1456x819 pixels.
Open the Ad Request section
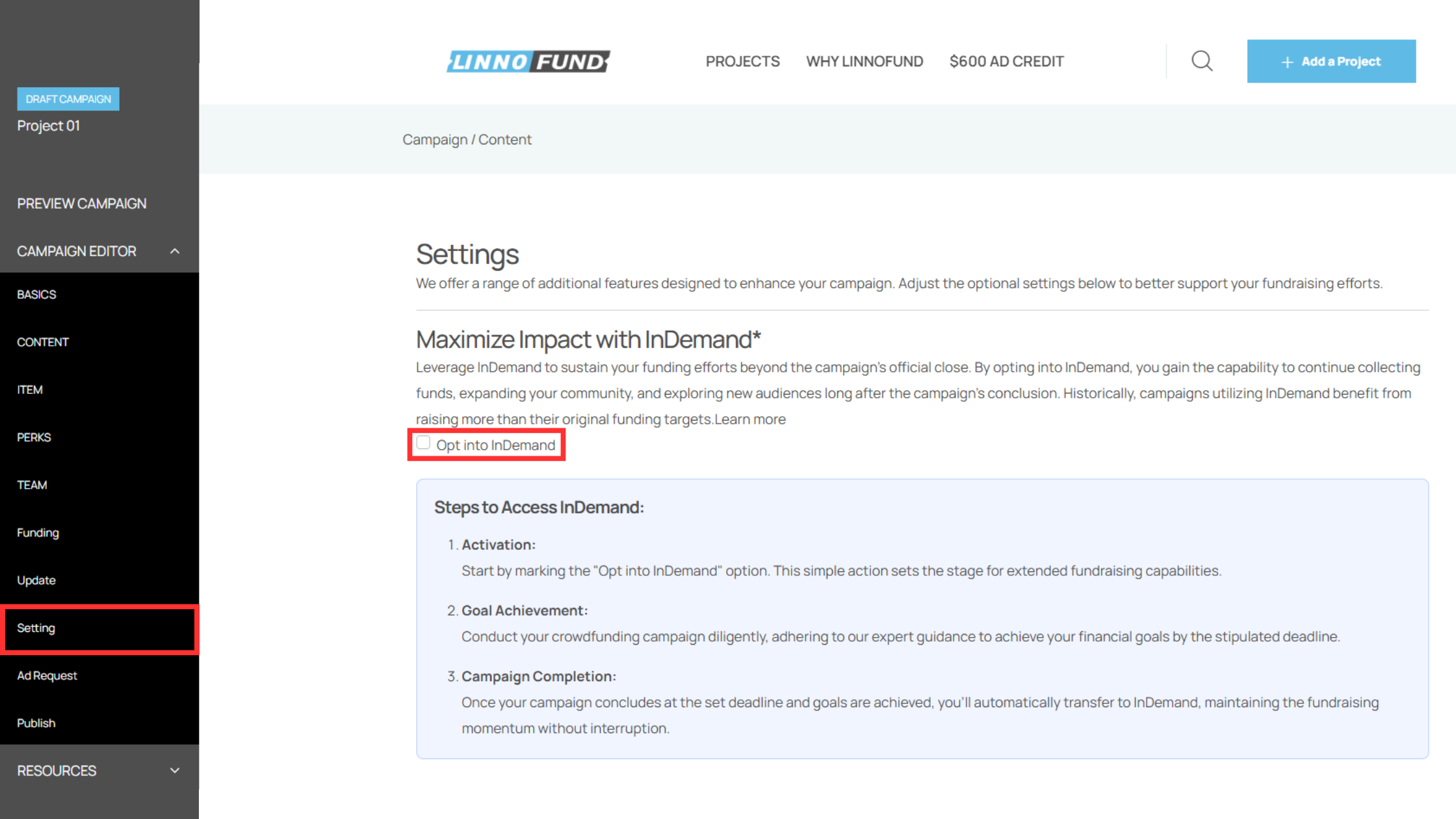click(47, 675)
